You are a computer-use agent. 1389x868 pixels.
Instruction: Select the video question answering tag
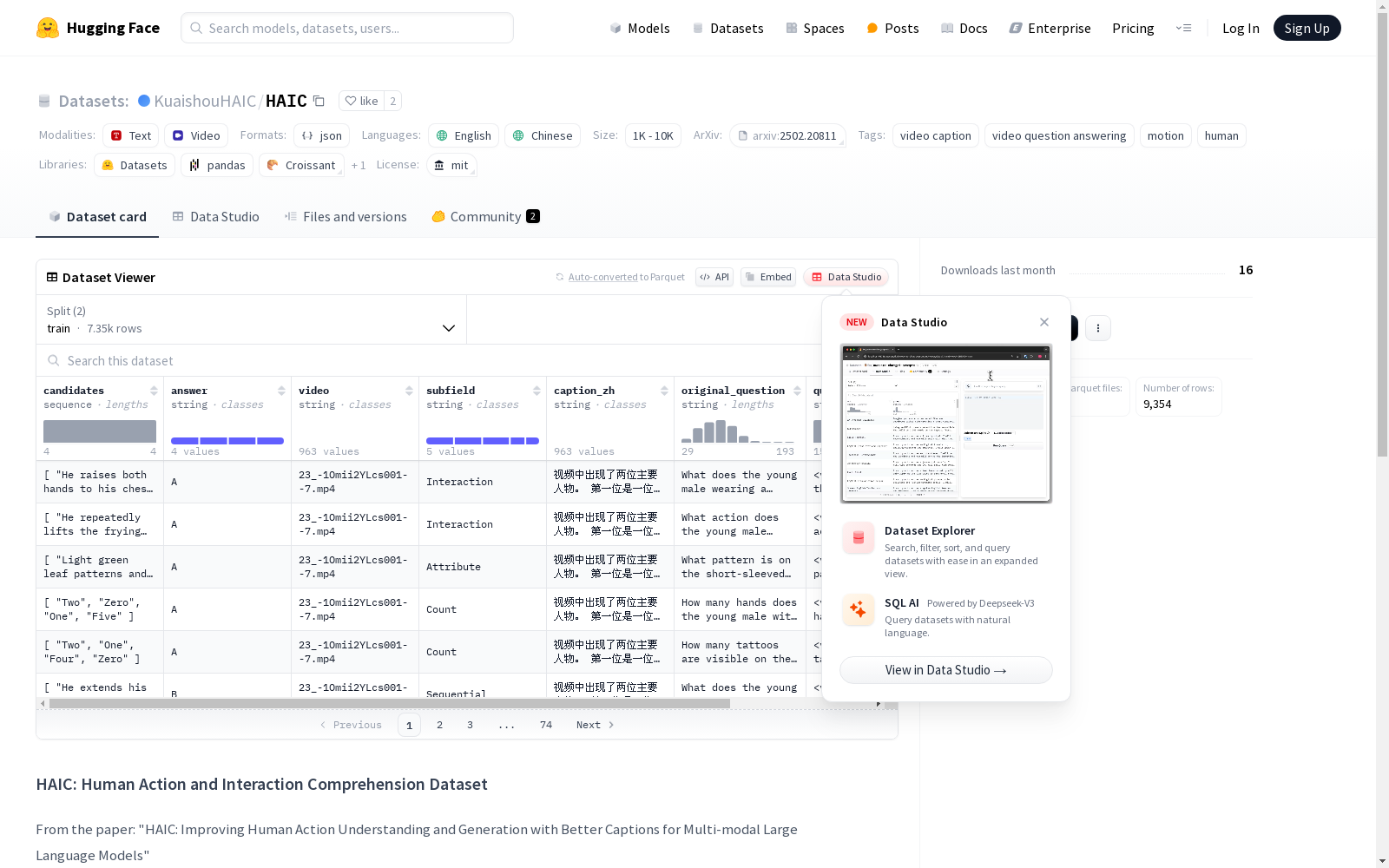tap(1059, 135)
